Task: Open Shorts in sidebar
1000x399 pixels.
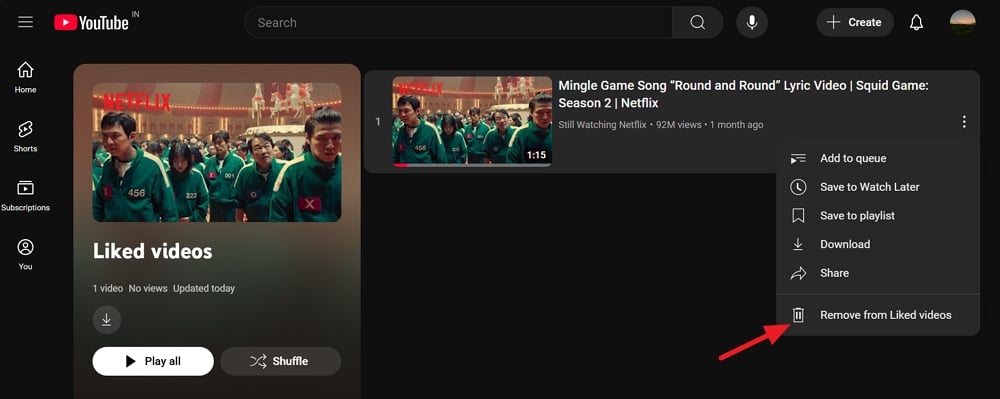Action: click(26, 136)
